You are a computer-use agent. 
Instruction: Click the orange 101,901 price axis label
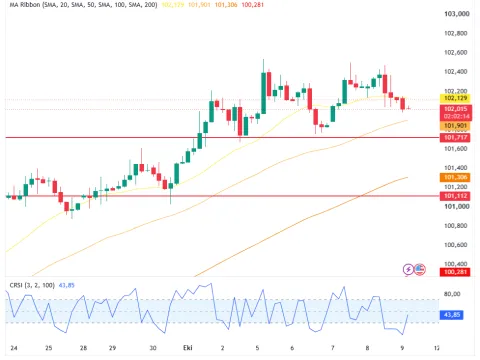pyautogui.click(x=455, y=126)
